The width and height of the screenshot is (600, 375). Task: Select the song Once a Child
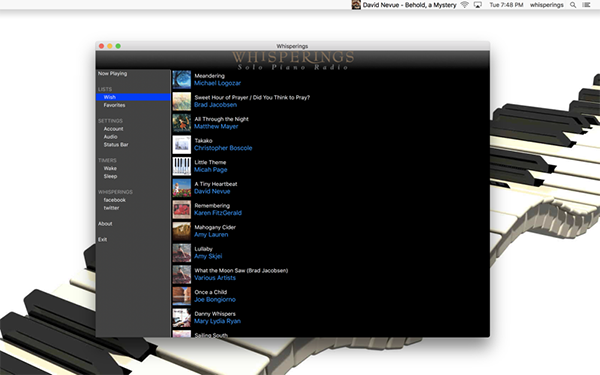click(x=210, y=292)
